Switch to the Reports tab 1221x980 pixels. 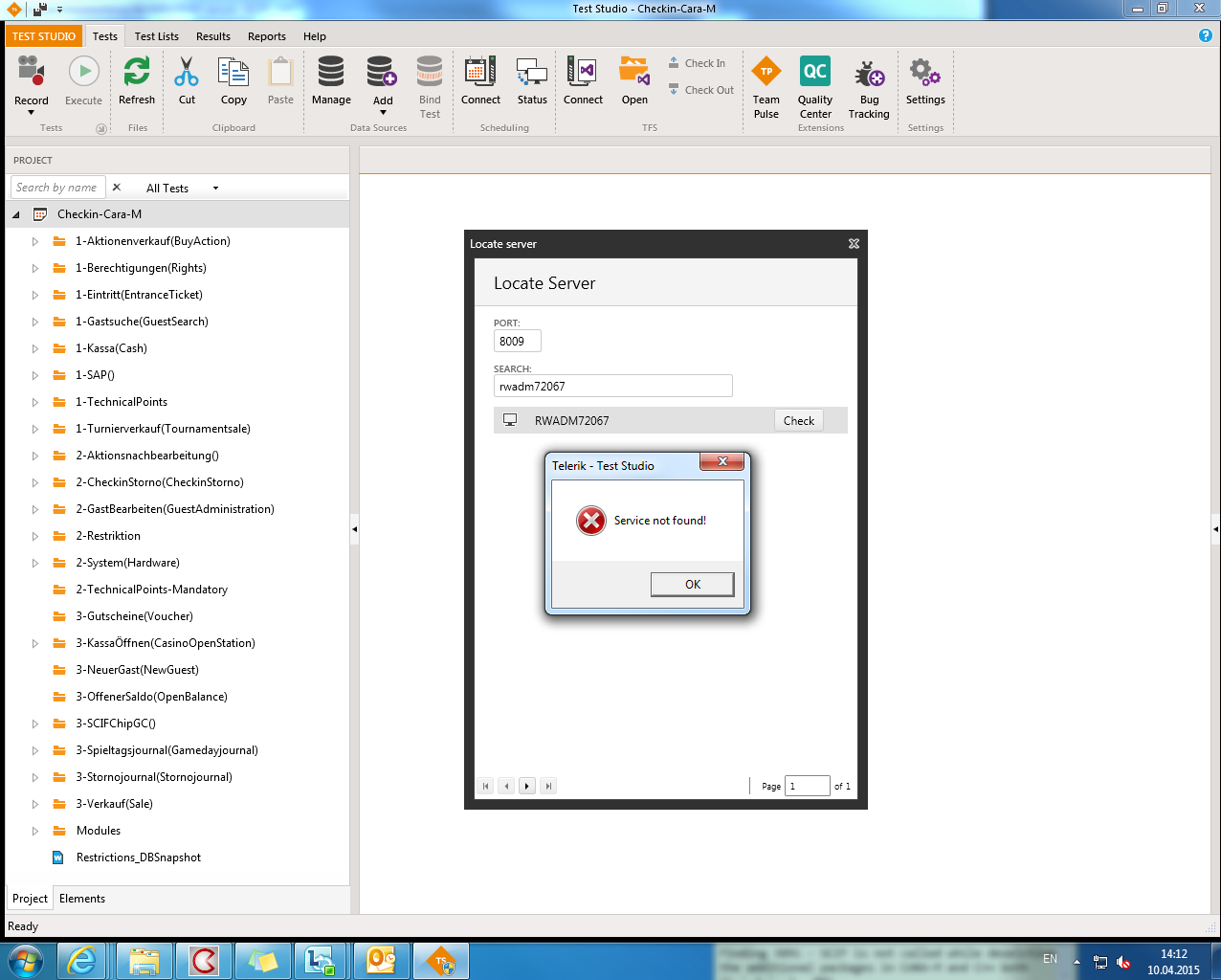point(267,36)
